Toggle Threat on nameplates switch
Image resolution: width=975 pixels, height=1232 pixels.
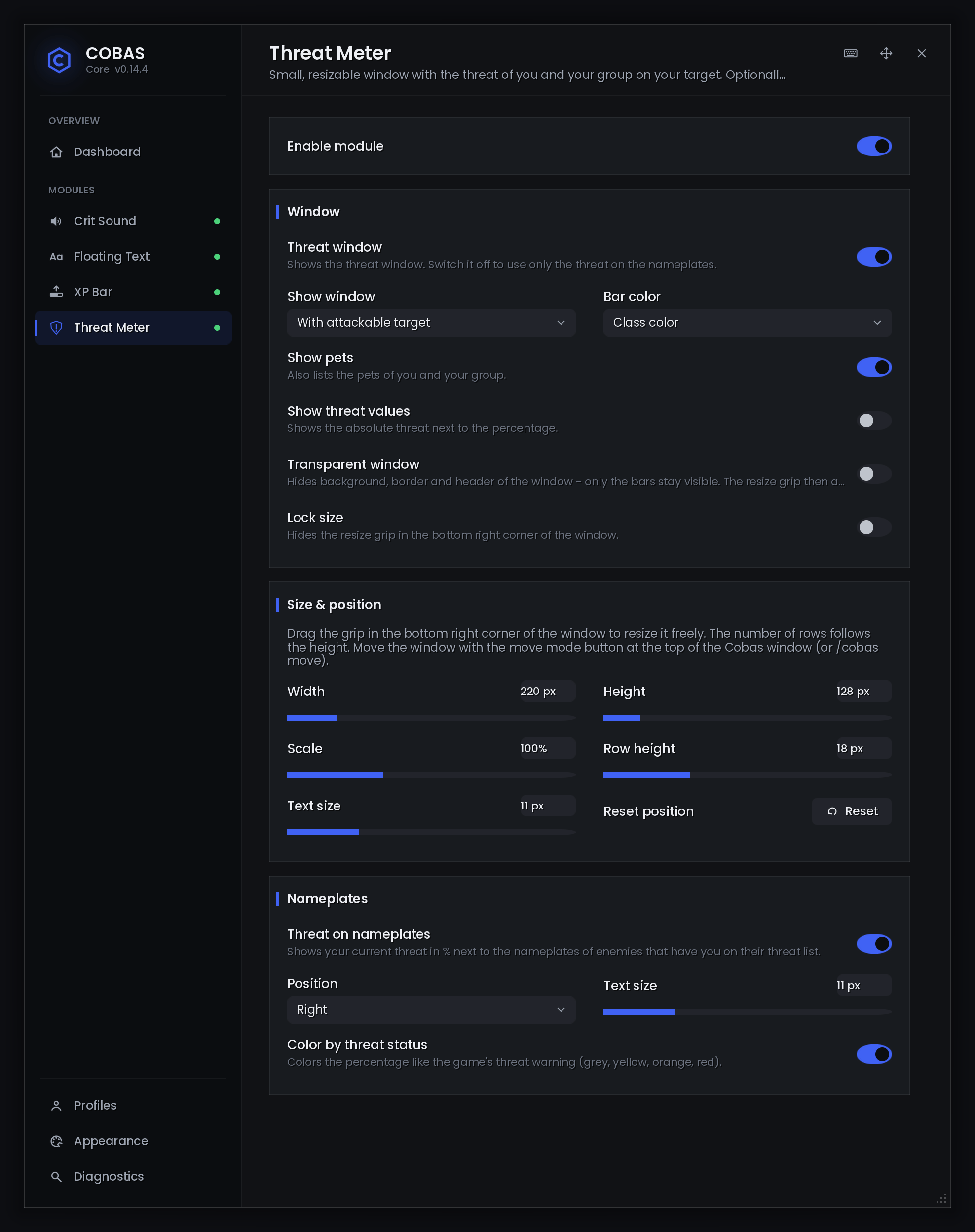coord(874,944)
